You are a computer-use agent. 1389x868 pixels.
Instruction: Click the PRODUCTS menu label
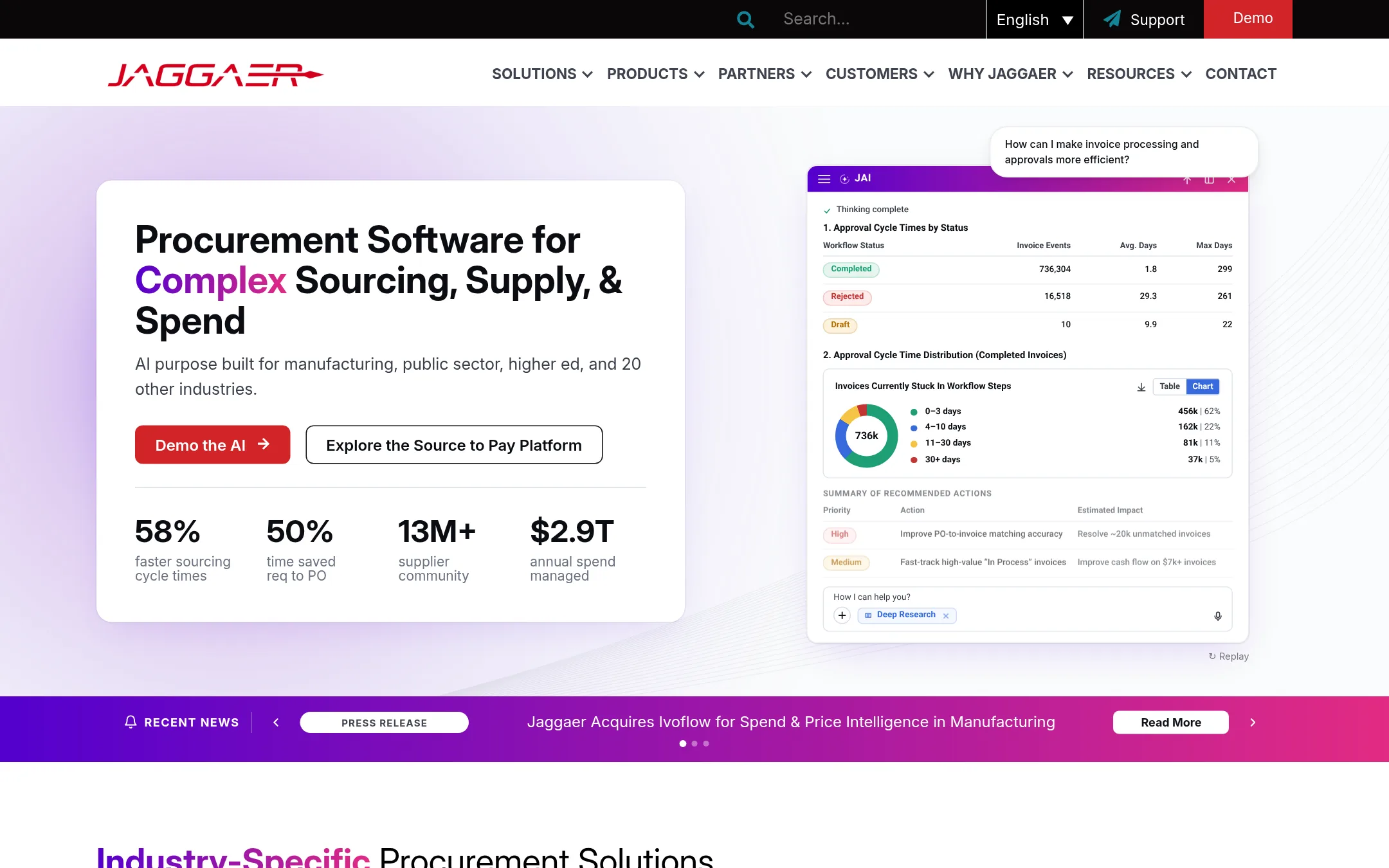point(647,74)
